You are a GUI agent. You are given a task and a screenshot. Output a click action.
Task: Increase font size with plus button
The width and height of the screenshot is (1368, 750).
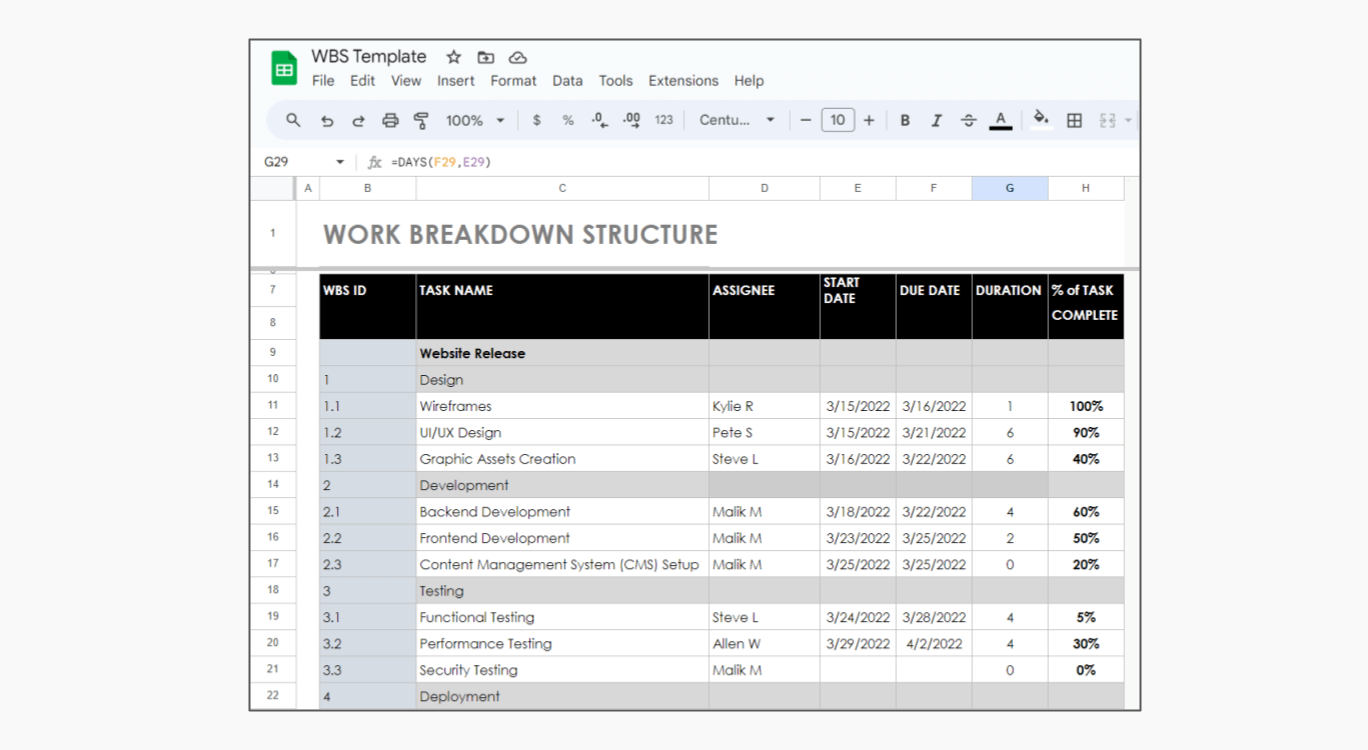tap(869, 120)
